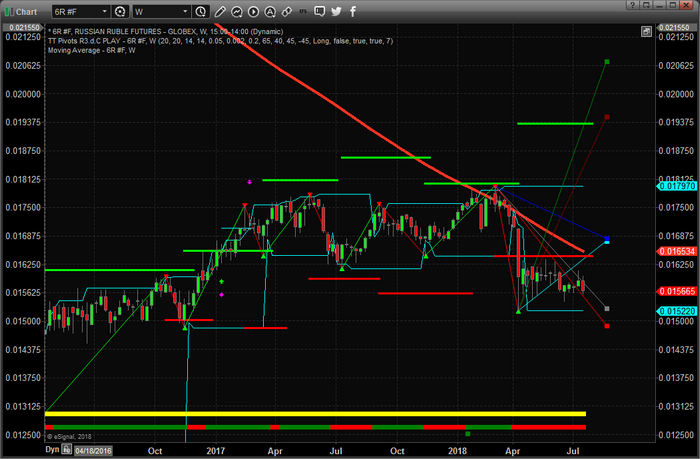Open the calendar icon next to Dyn
This screenshot has height=459, width=700.
pyautogui.click(x=67, y=449)
